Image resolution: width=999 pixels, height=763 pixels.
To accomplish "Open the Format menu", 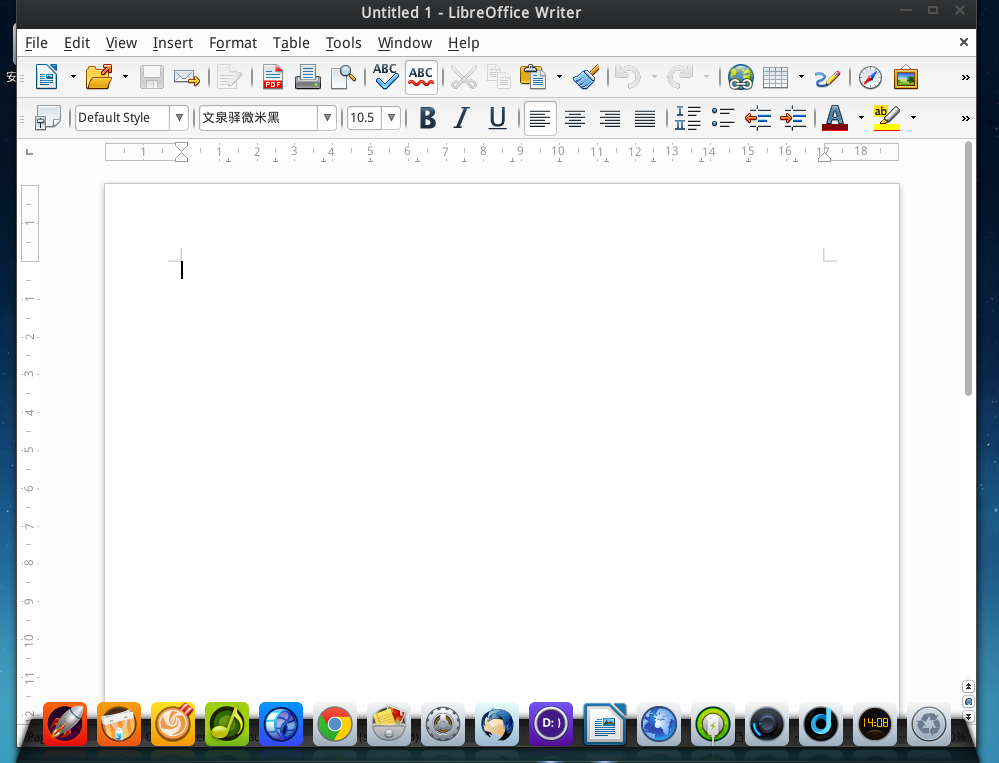I will pos(232,43).
